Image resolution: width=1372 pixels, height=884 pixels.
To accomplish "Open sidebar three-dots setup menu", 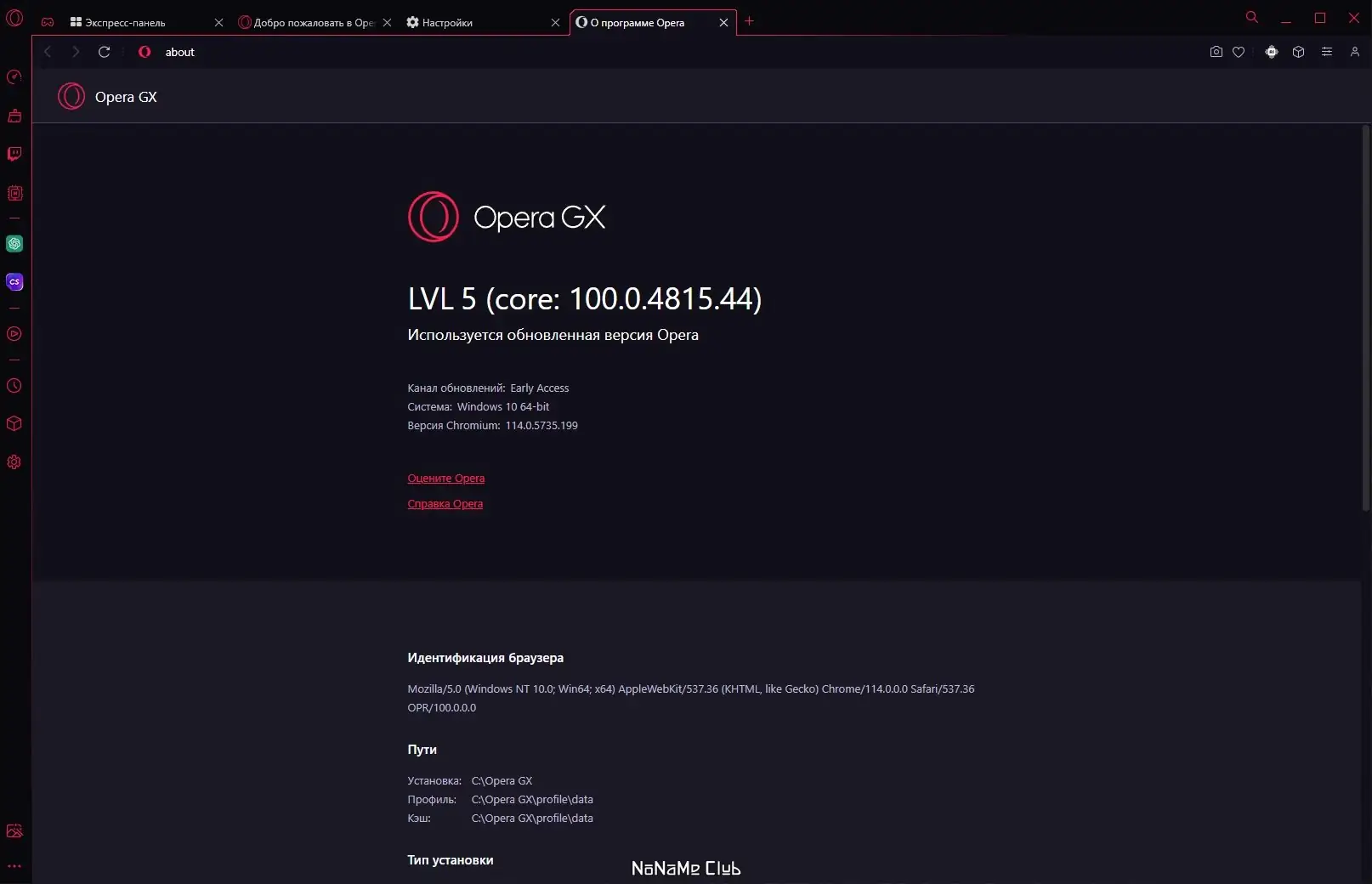I will pyautogui.click(x=14, y=867).
